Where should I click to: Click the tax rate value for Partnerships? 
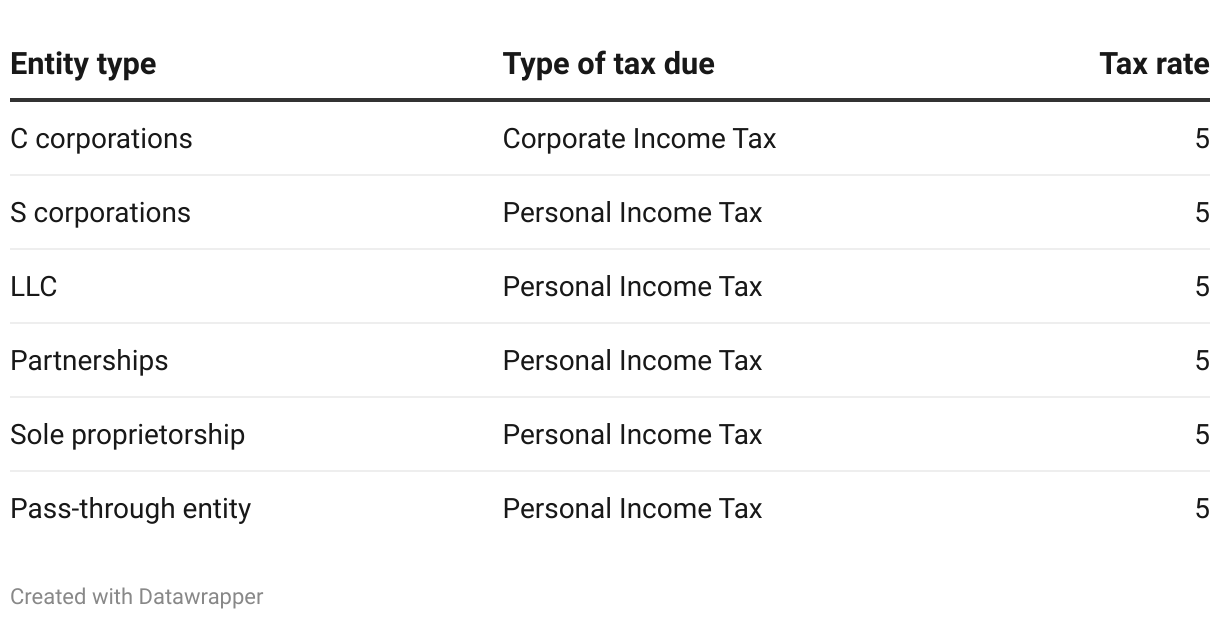tap(1202, 360)
